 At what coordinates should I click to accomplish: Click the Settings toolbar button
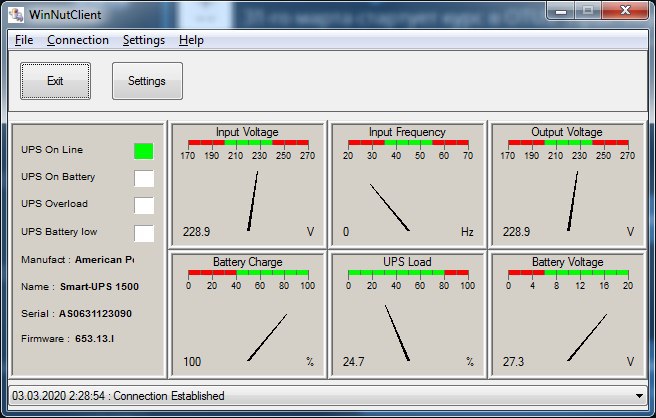pos(147,81)
